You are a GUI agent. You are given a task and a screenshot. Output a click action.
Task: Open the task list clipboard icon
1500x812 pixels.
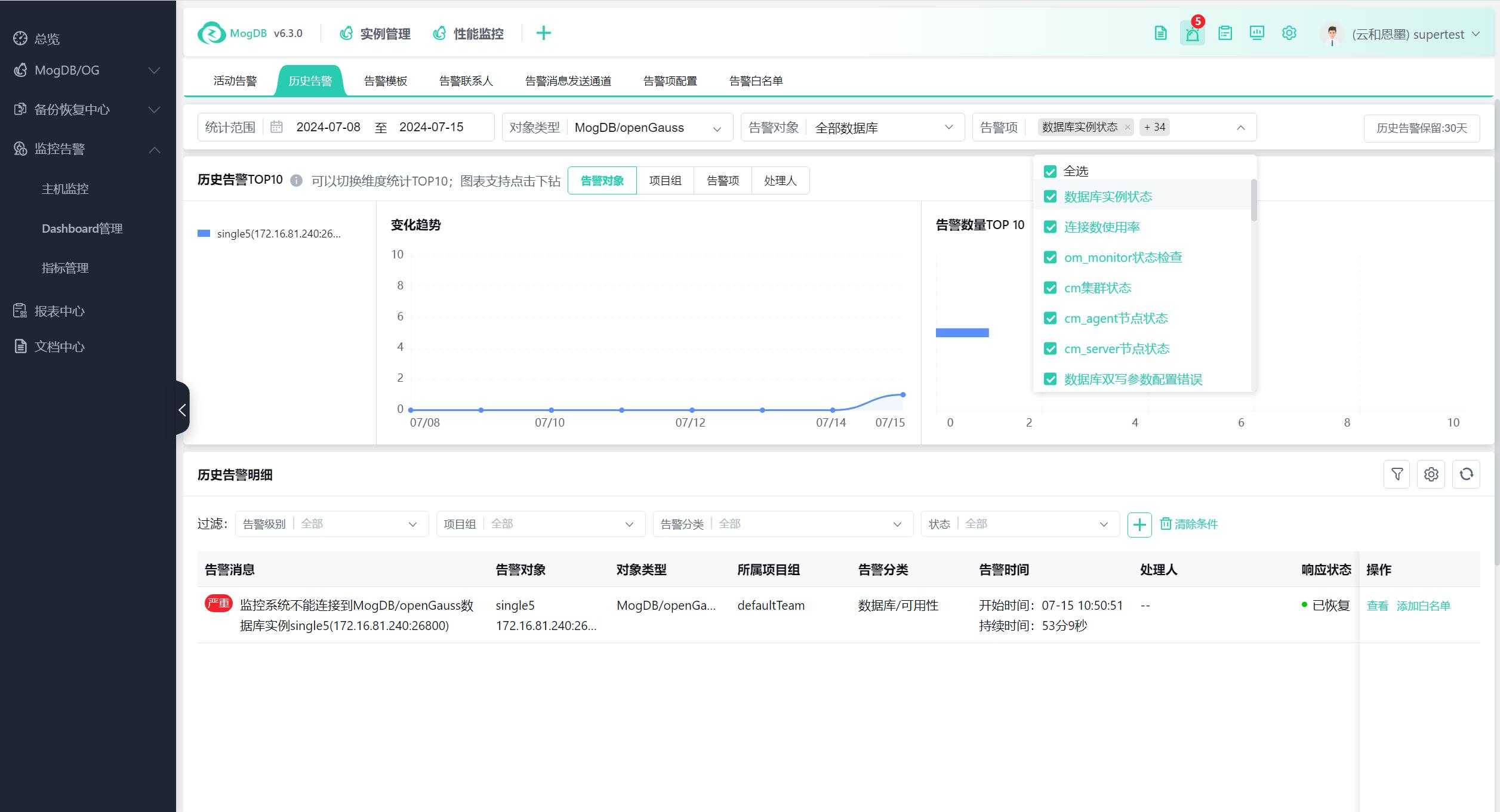tap(1225, 33)
